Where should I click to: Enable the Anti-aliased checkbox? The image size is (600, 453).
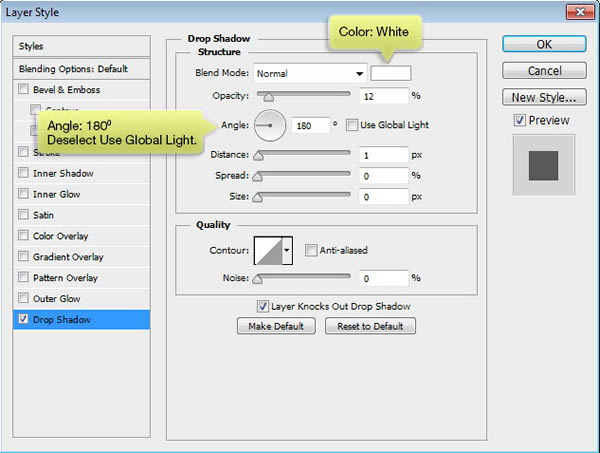311,250
